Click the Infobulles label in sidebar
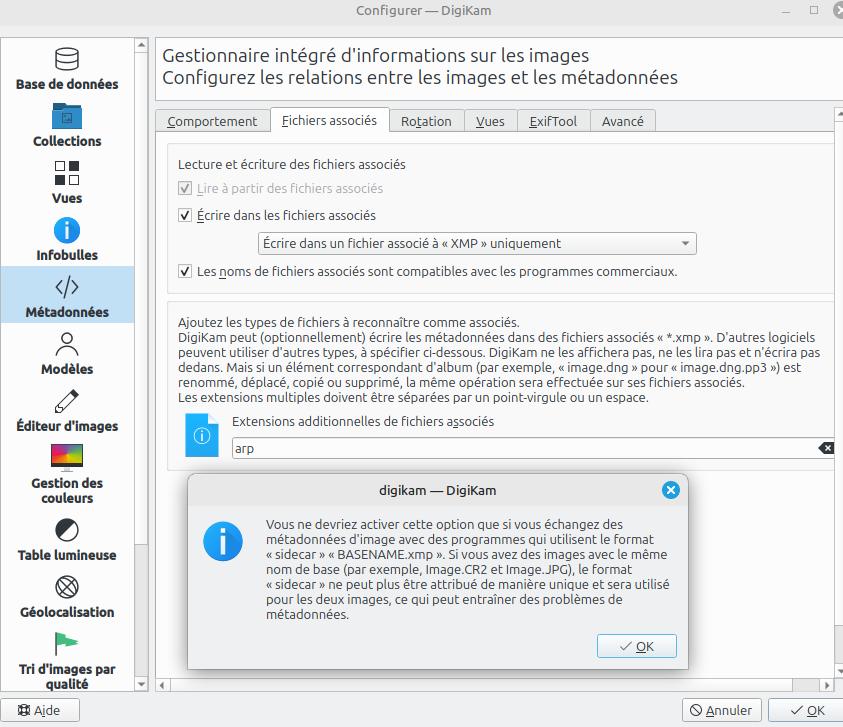This screenshot has width=843, height=727. [67, 255]
